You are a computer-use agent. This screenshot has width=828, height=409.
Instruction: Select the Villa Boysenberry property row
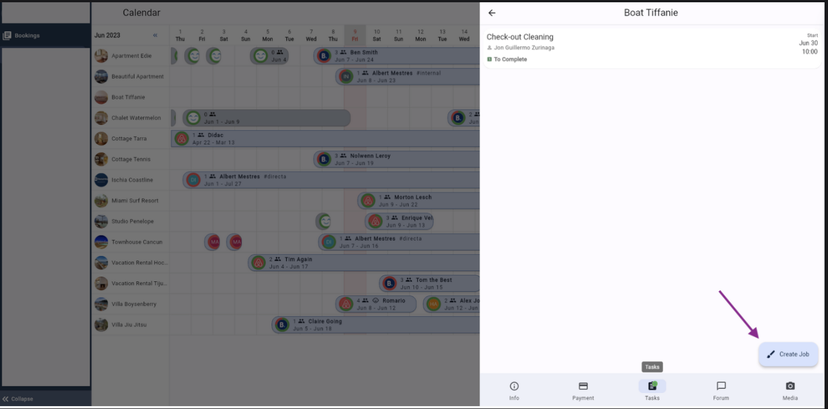click(131, 304)
